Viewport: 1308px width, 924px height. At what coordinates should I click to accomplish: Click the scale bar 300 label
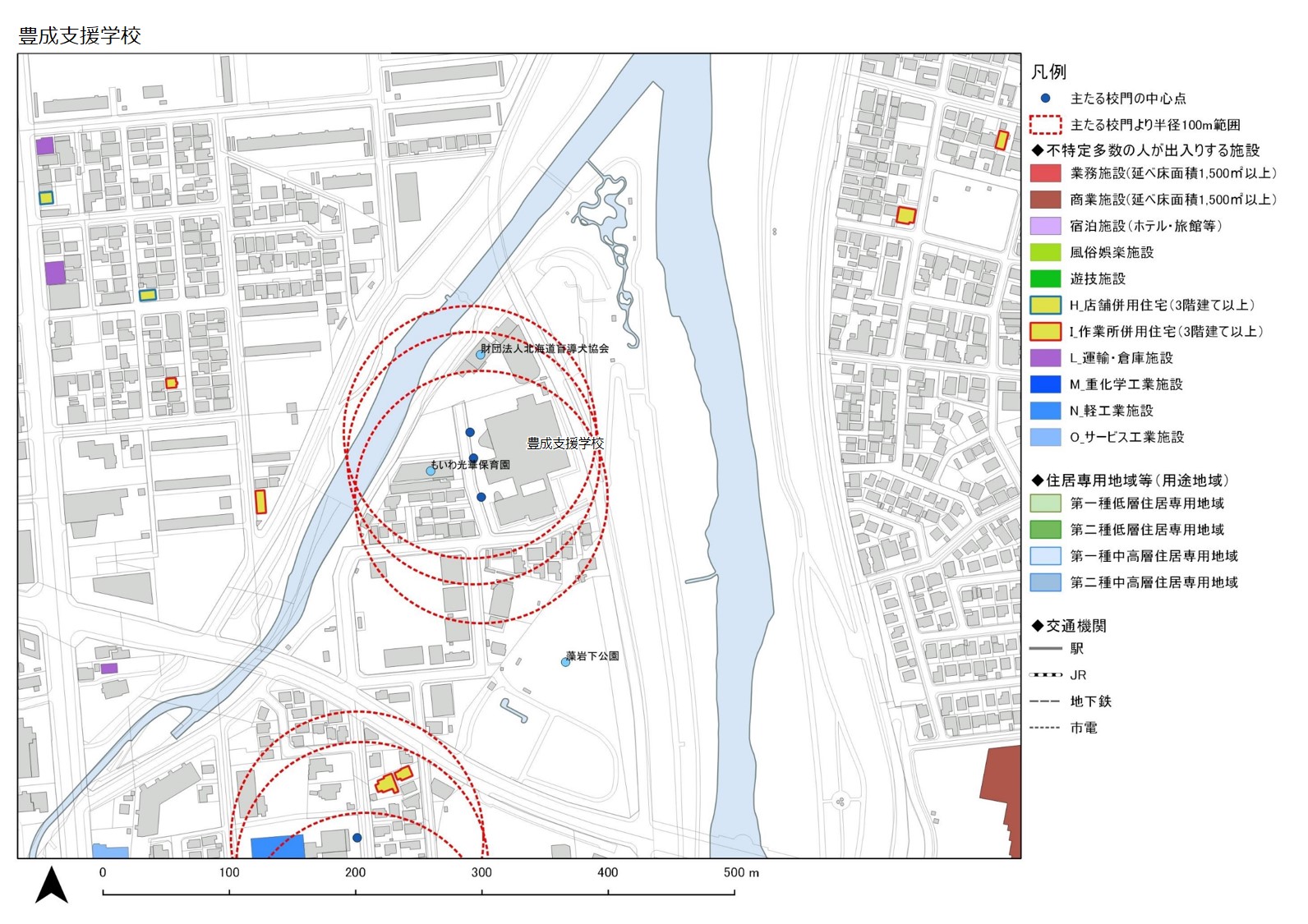481,872
